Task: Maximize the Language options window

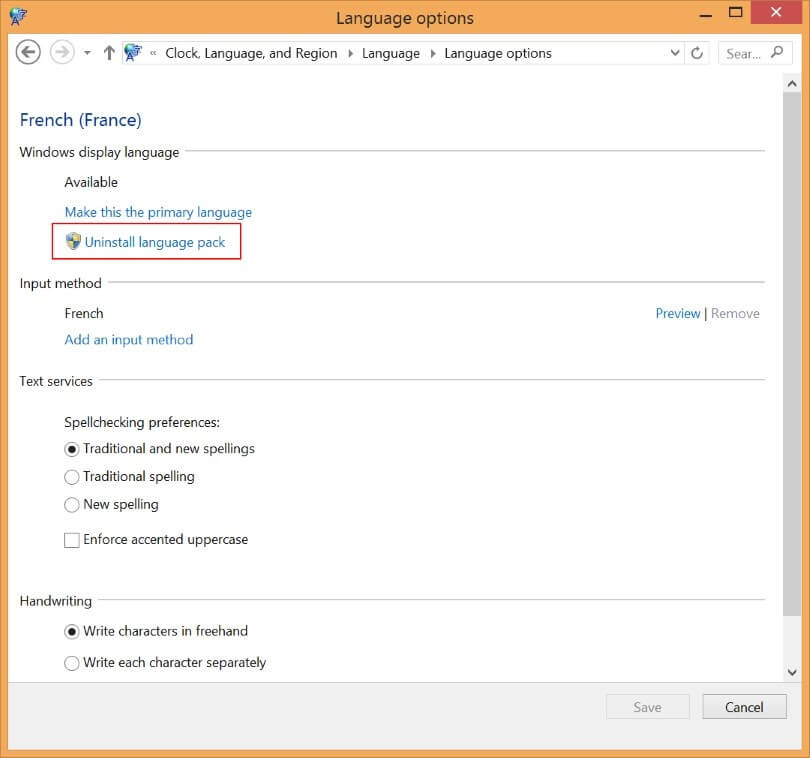Action: click(x=735, y=12)
